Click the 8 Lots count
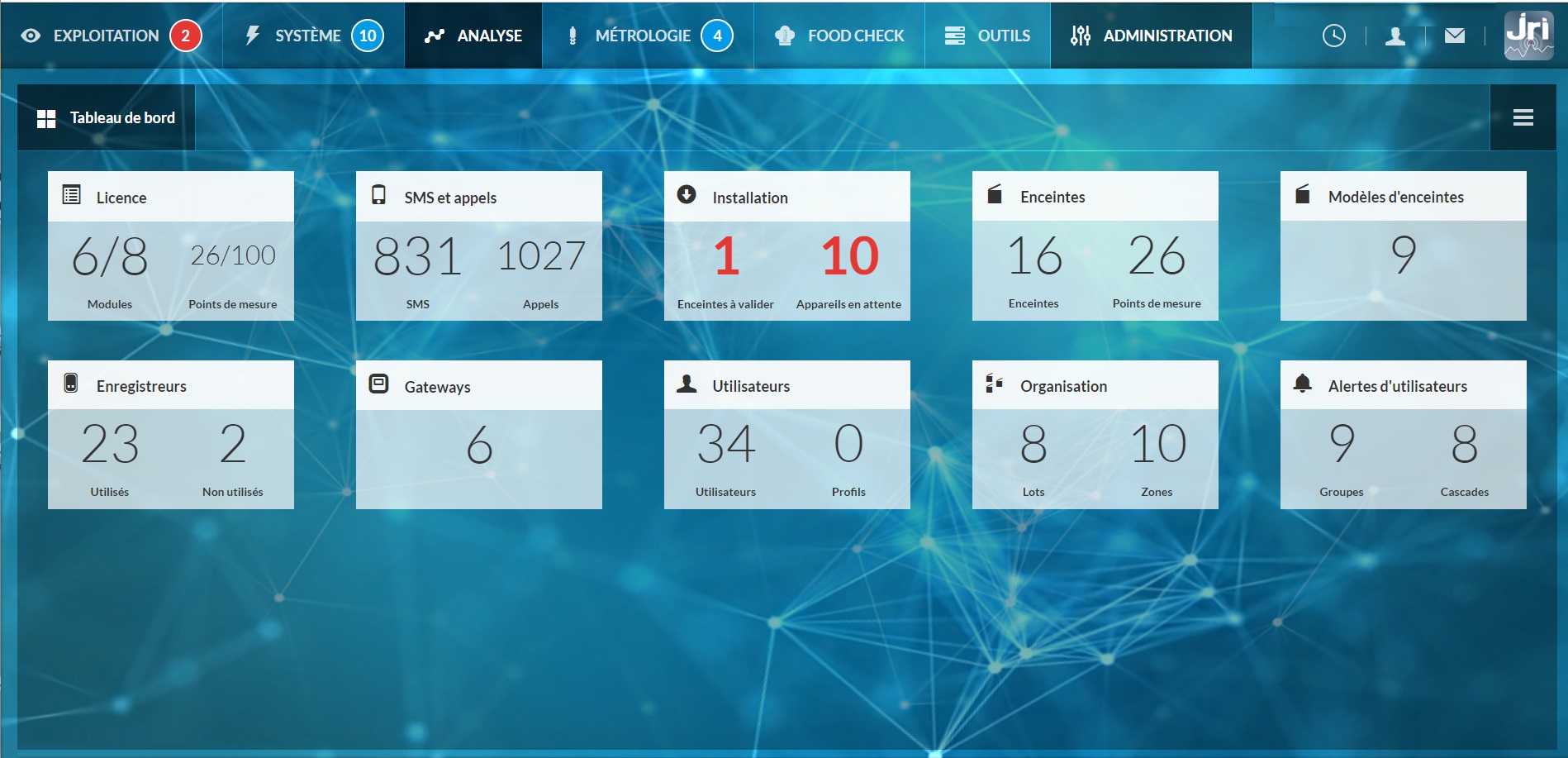This screenshot has height=758, width=1568. [x=1033, y=444]
